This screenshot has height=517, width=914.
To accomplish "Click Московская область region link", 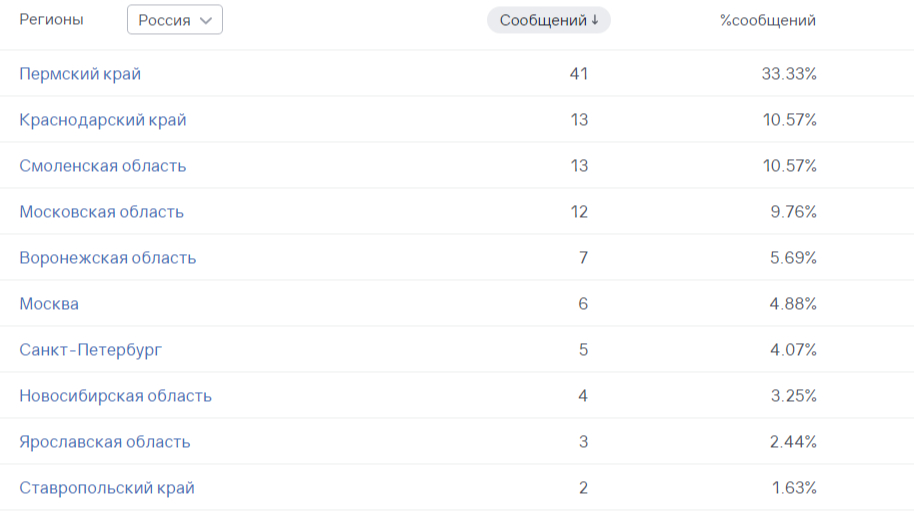I will pyautogui.click(x=102, y=212).
